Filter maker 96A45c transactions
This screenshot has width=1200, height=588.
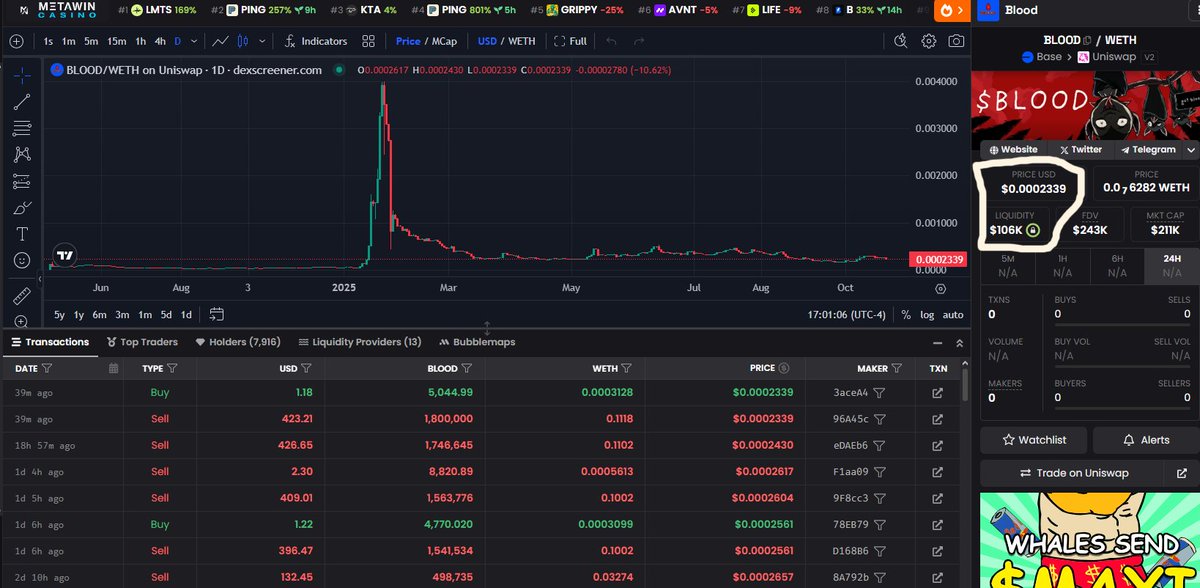(x=880, y=419)
